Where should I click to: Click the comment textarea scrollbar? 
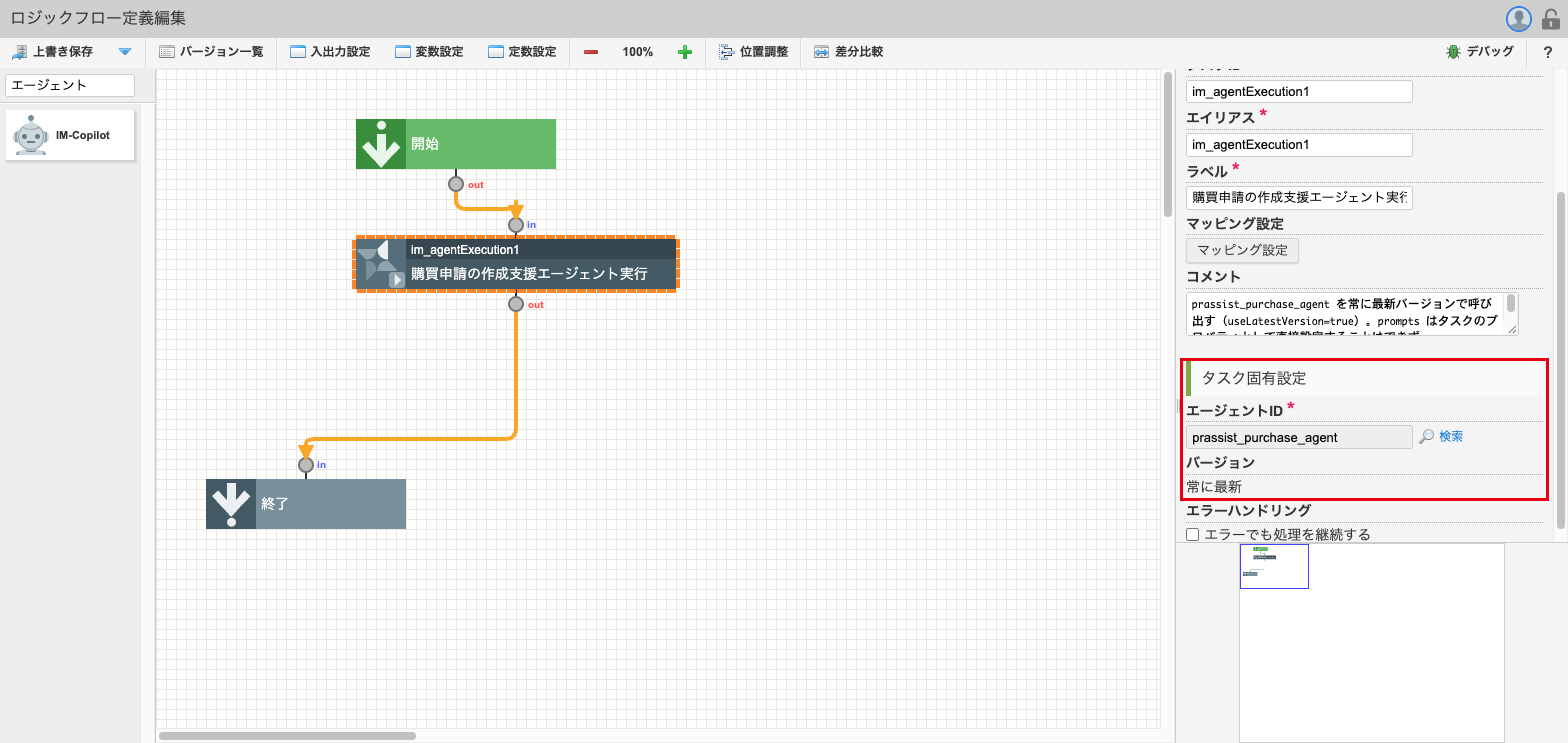tap(1512, 303)
